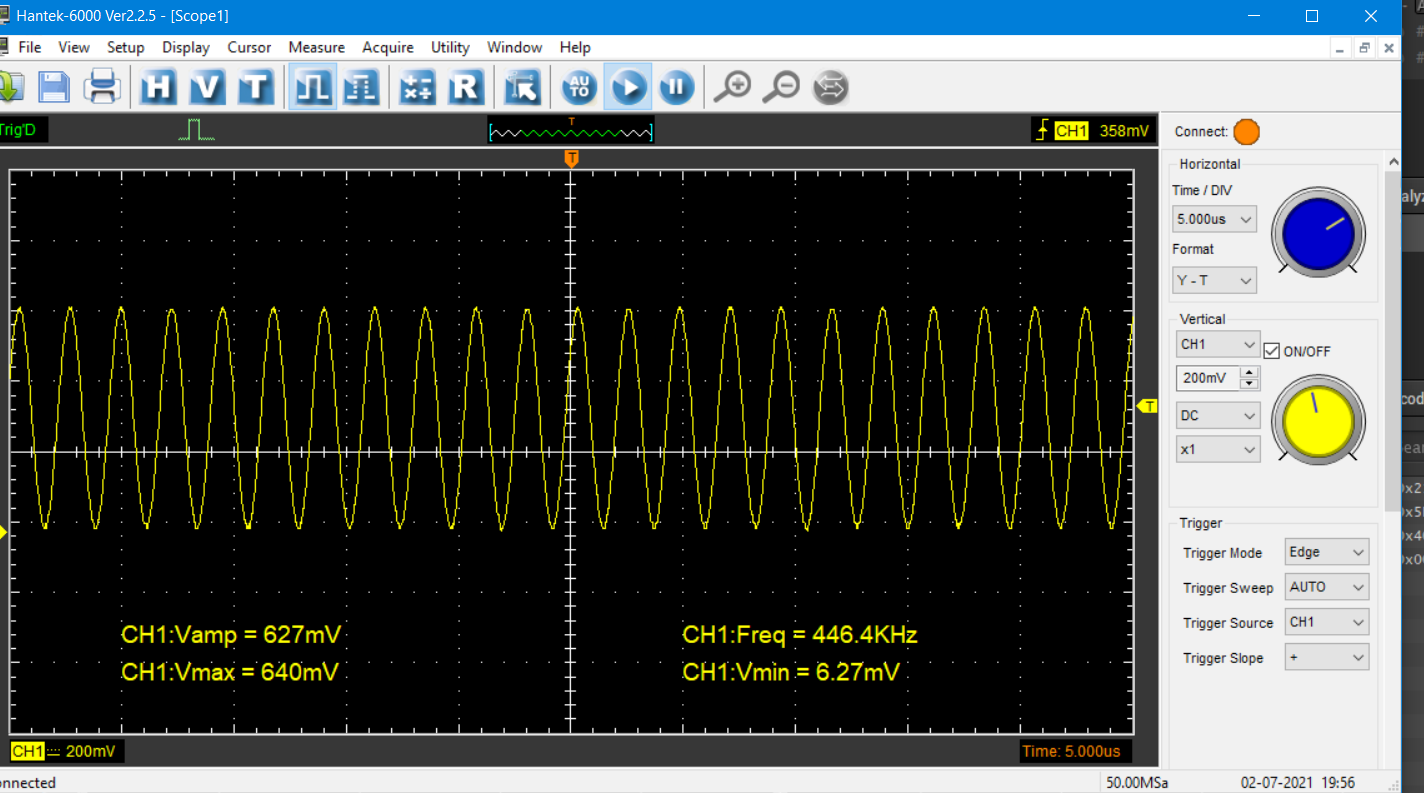Viewport: 1424px width, 793px height.
Task: Click the 200mV voltage input field
Action: coord(1207,379)
